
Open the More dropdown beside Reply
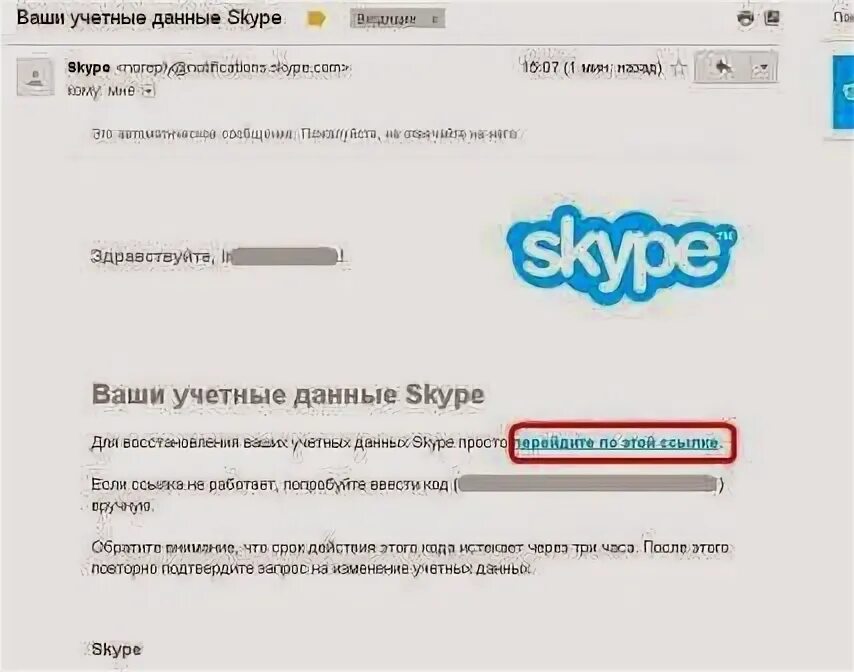(x=761, y=68)
